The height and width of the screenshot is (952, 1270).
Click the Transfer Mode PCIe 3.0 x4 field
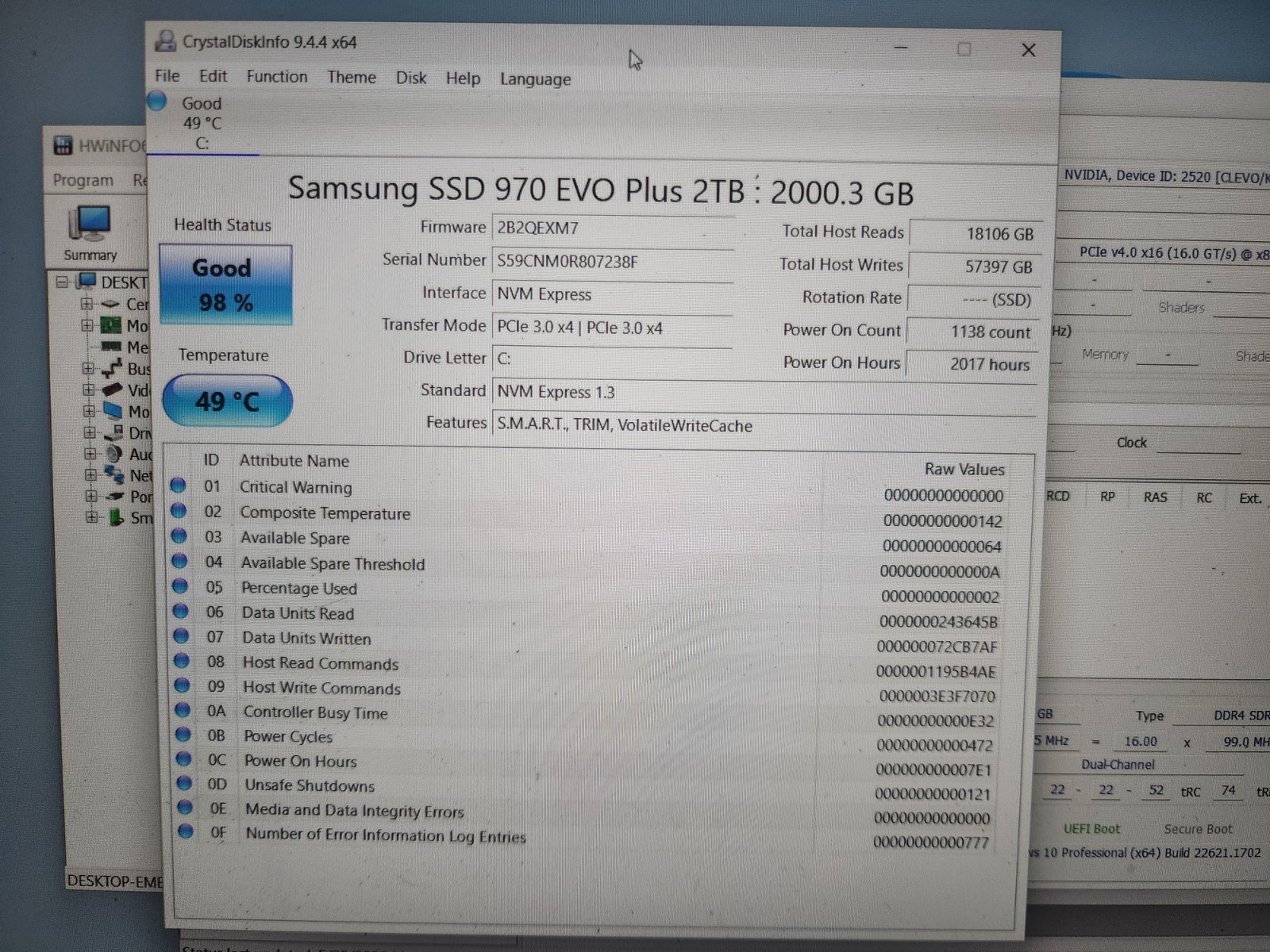tap(612, 327)
